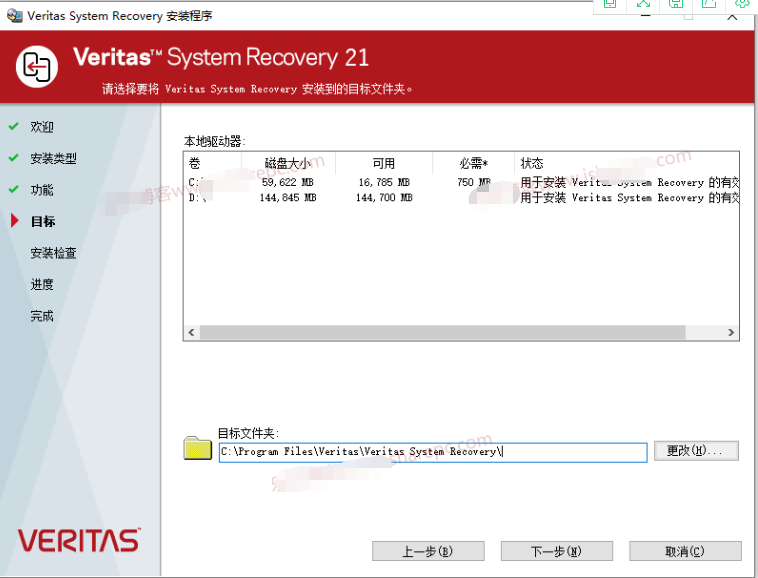Click the yellow folder icon by 目标文件夹
The height and width of the screenshot is (578, 758).
tap(197, 448)
